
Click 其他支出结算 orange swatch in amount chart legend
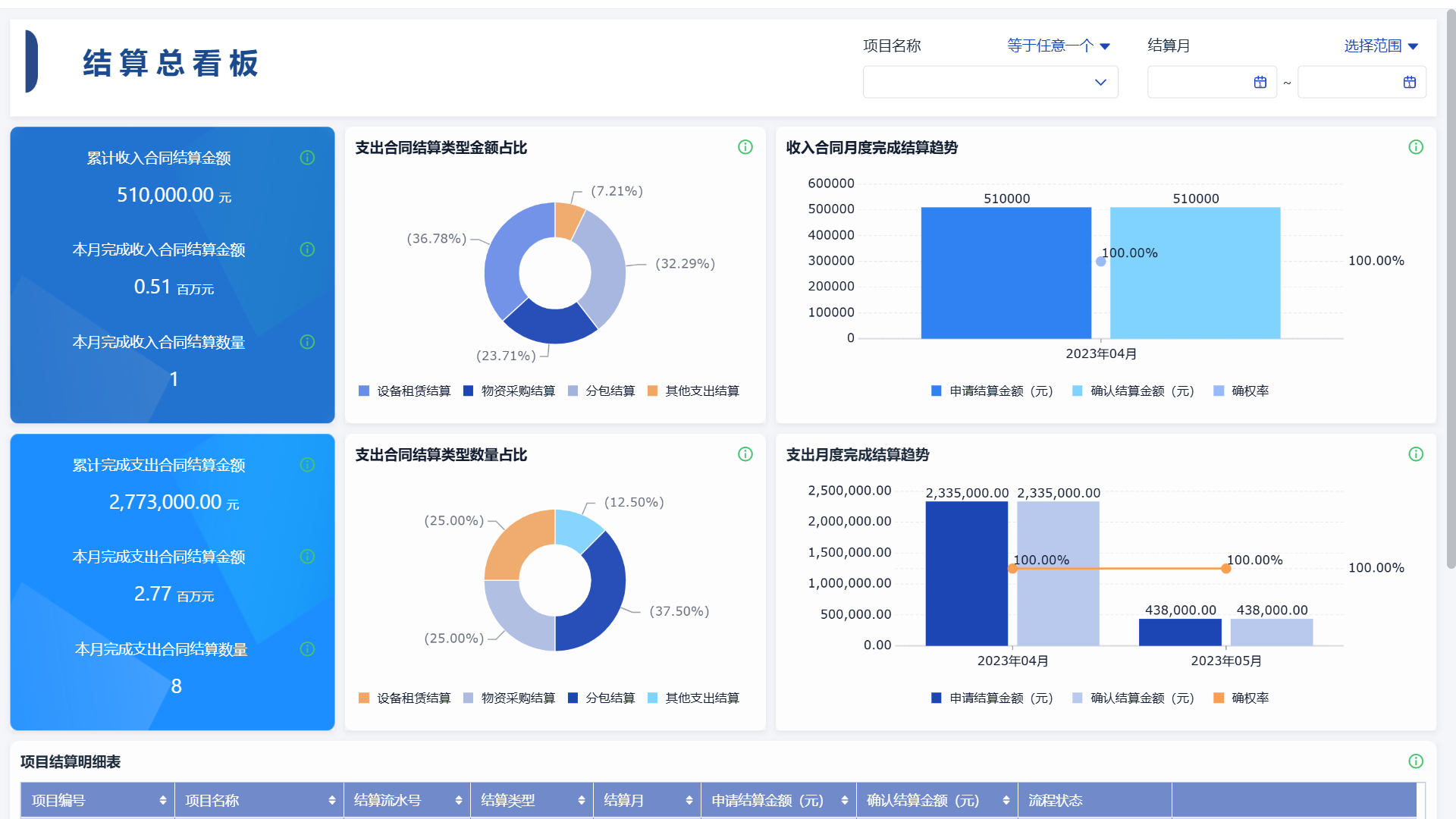652,391
